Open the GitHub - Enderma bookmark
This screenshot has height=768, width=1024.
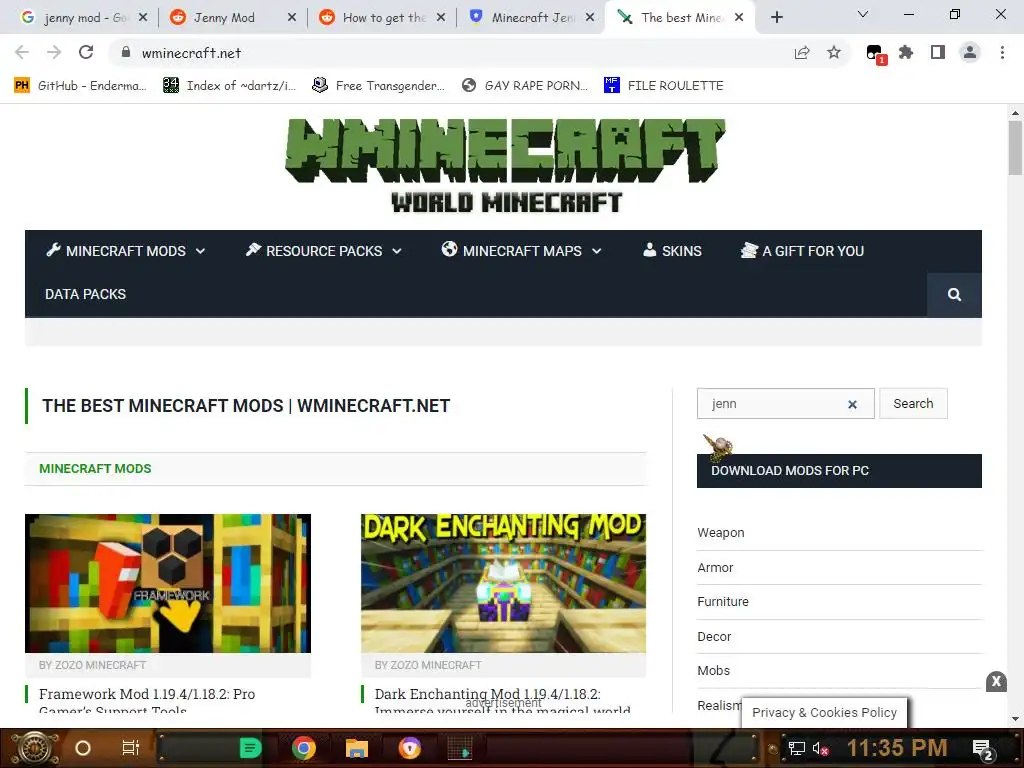tap(80, 86)
